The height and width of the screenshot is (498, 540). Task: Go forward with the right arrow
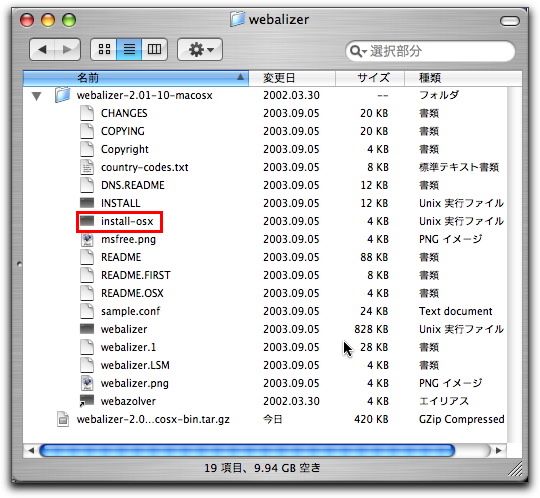[x=68, y=50]
